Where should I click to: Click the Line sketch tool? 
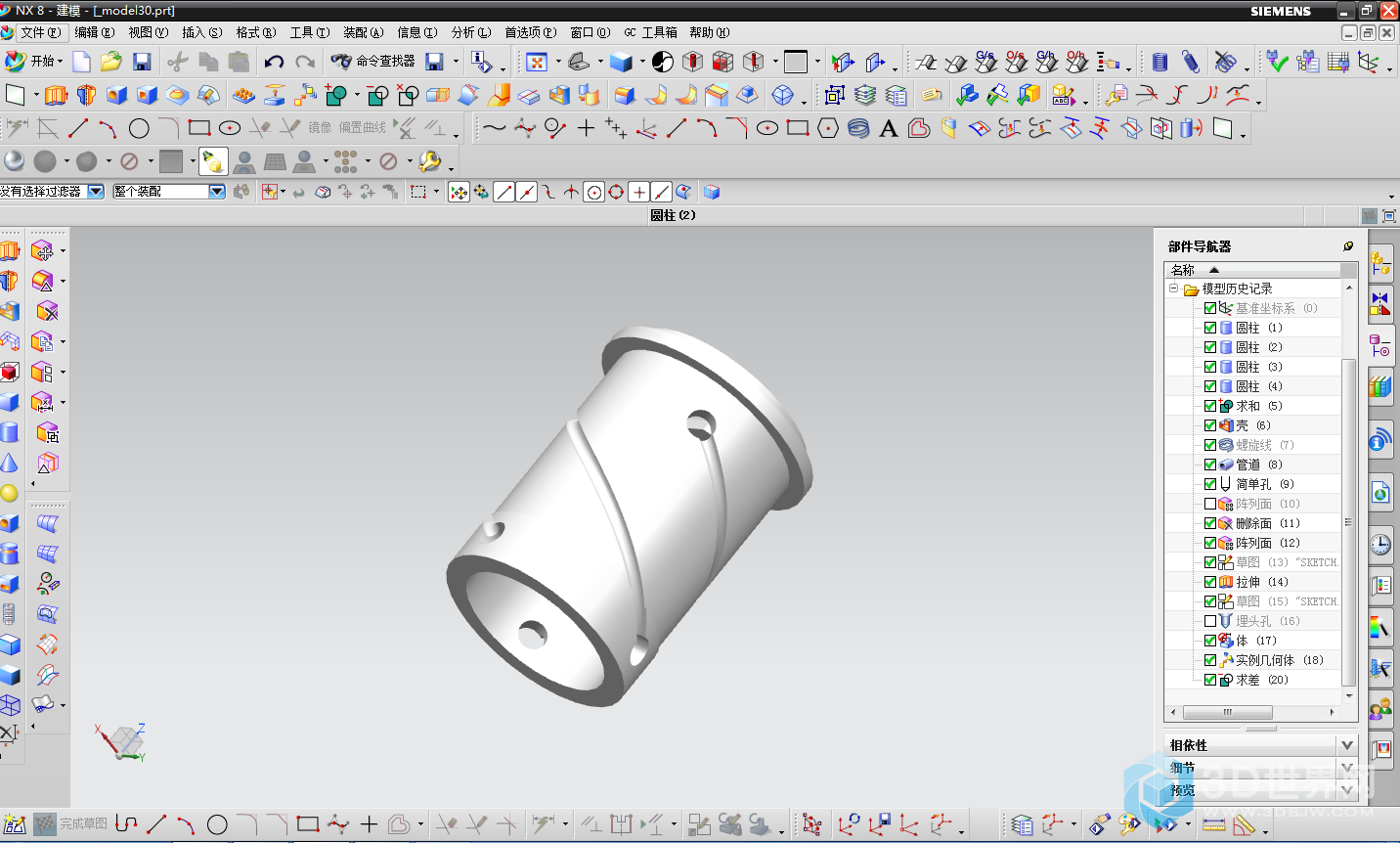78,128
